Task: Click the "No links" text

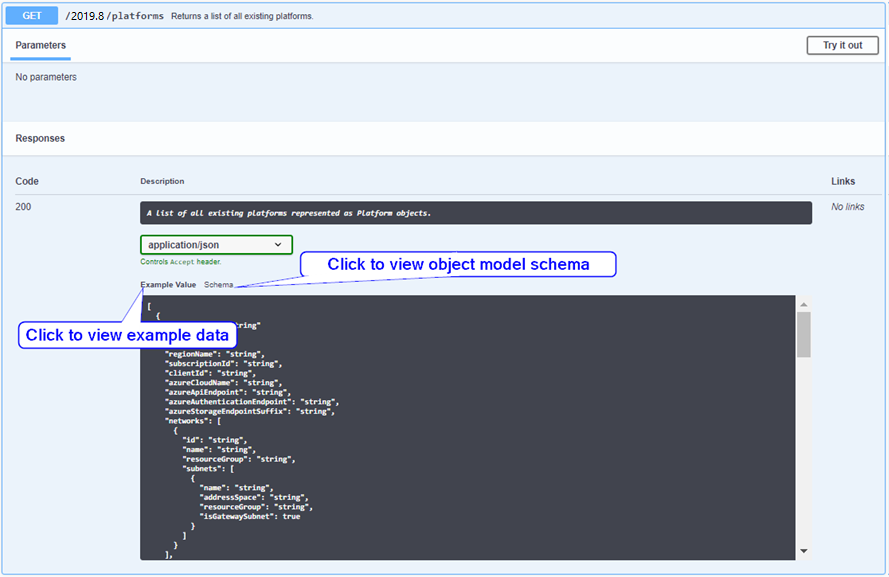Action: (847, 207)
